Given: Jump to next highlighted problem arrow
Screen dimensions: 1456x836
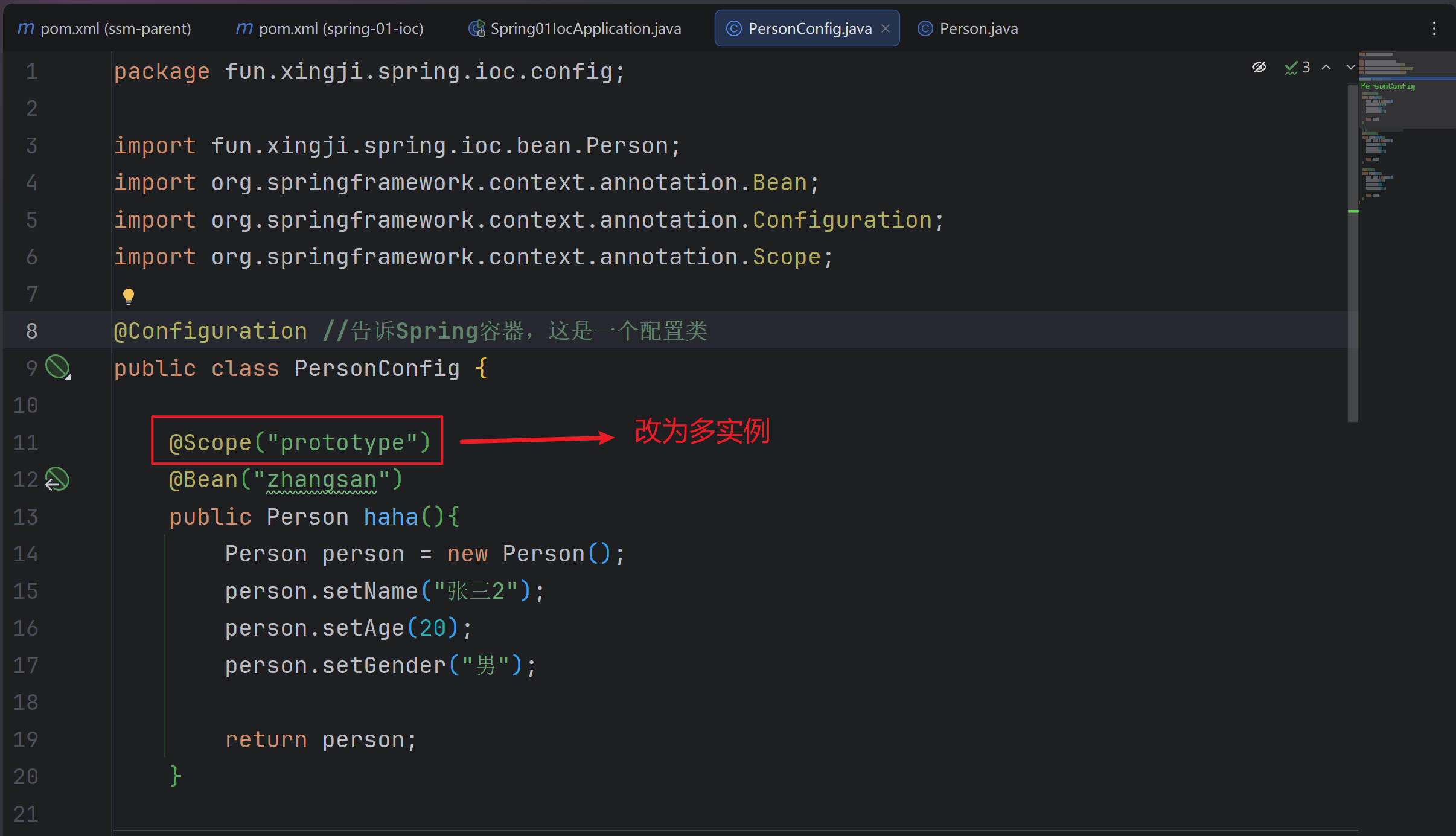Looking at the screenshot, I should click(x=1350, y=67).
